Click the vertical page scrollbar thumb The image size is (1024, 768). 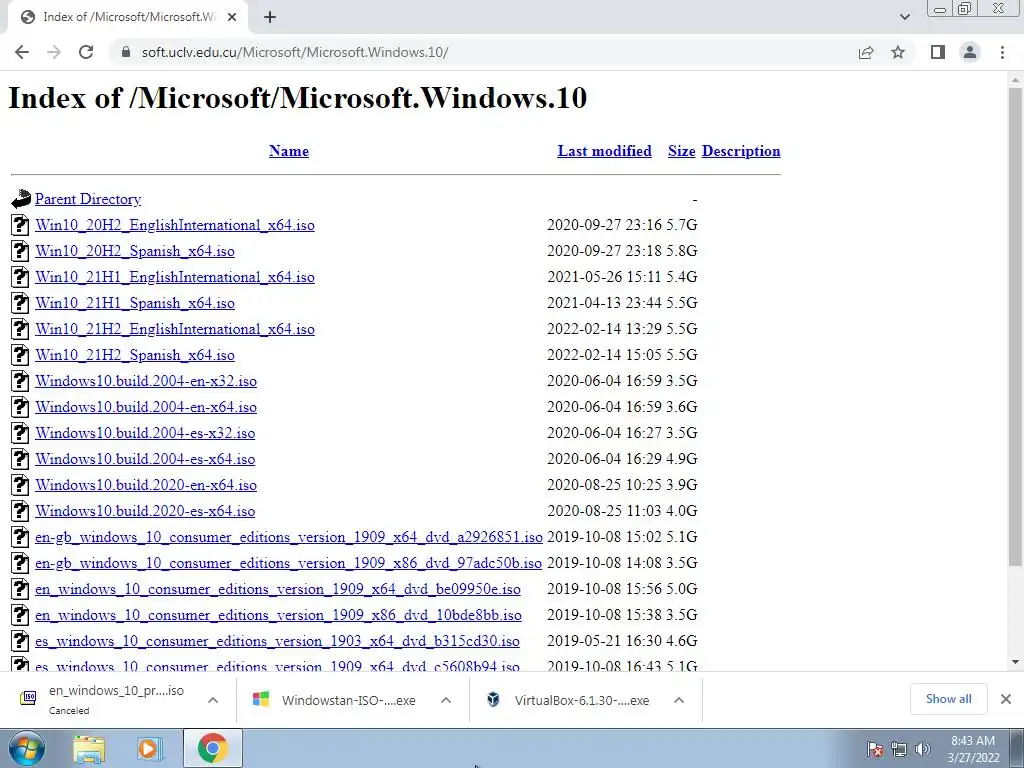1015,327
